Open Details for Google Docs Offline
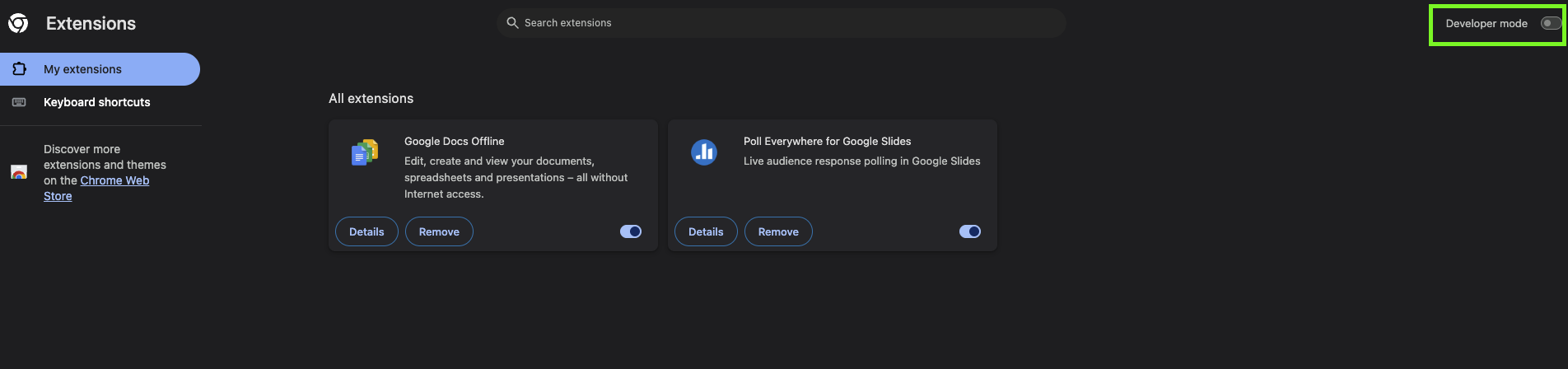The height and width of the screenshot is (369, 1568). 366,231
